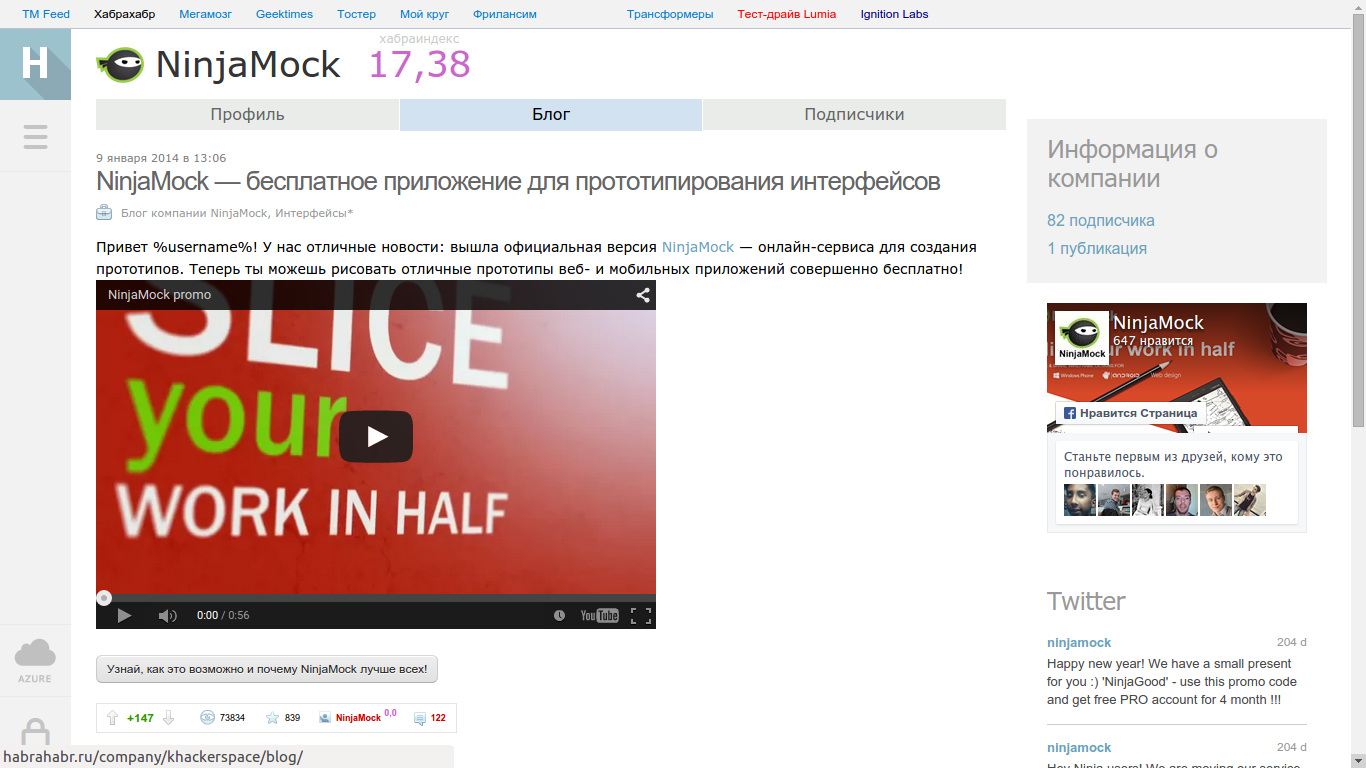Mute the video with the speaker icon

click(x=168, y=615)
